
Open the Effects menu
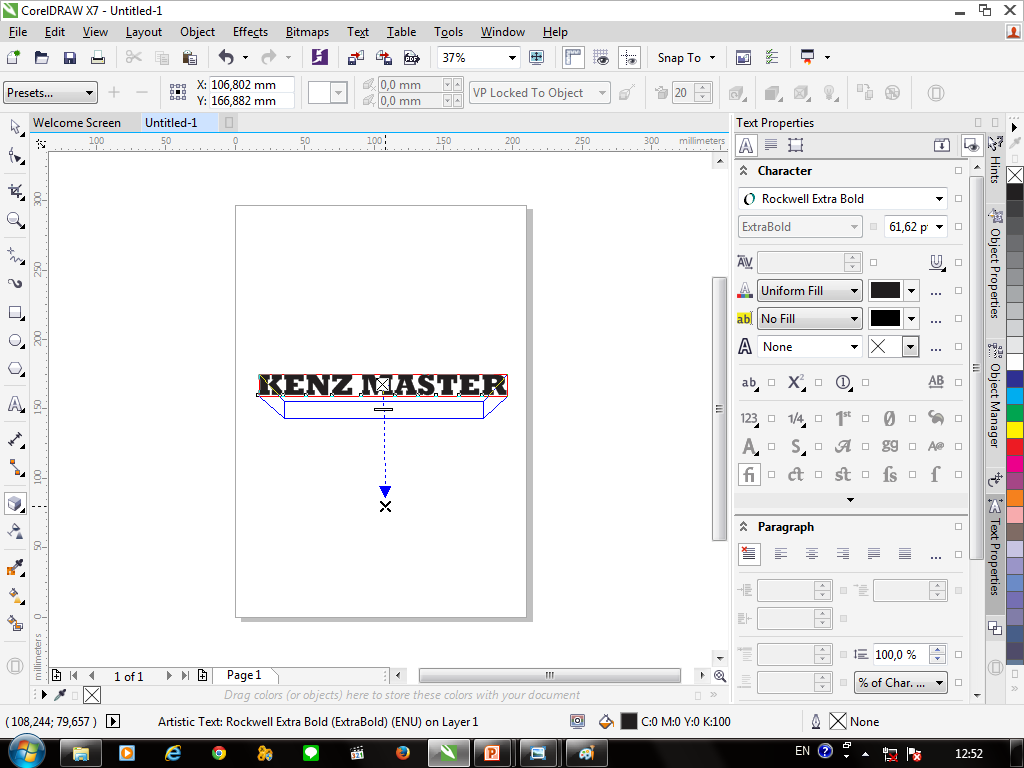click(x=250, y=32)
